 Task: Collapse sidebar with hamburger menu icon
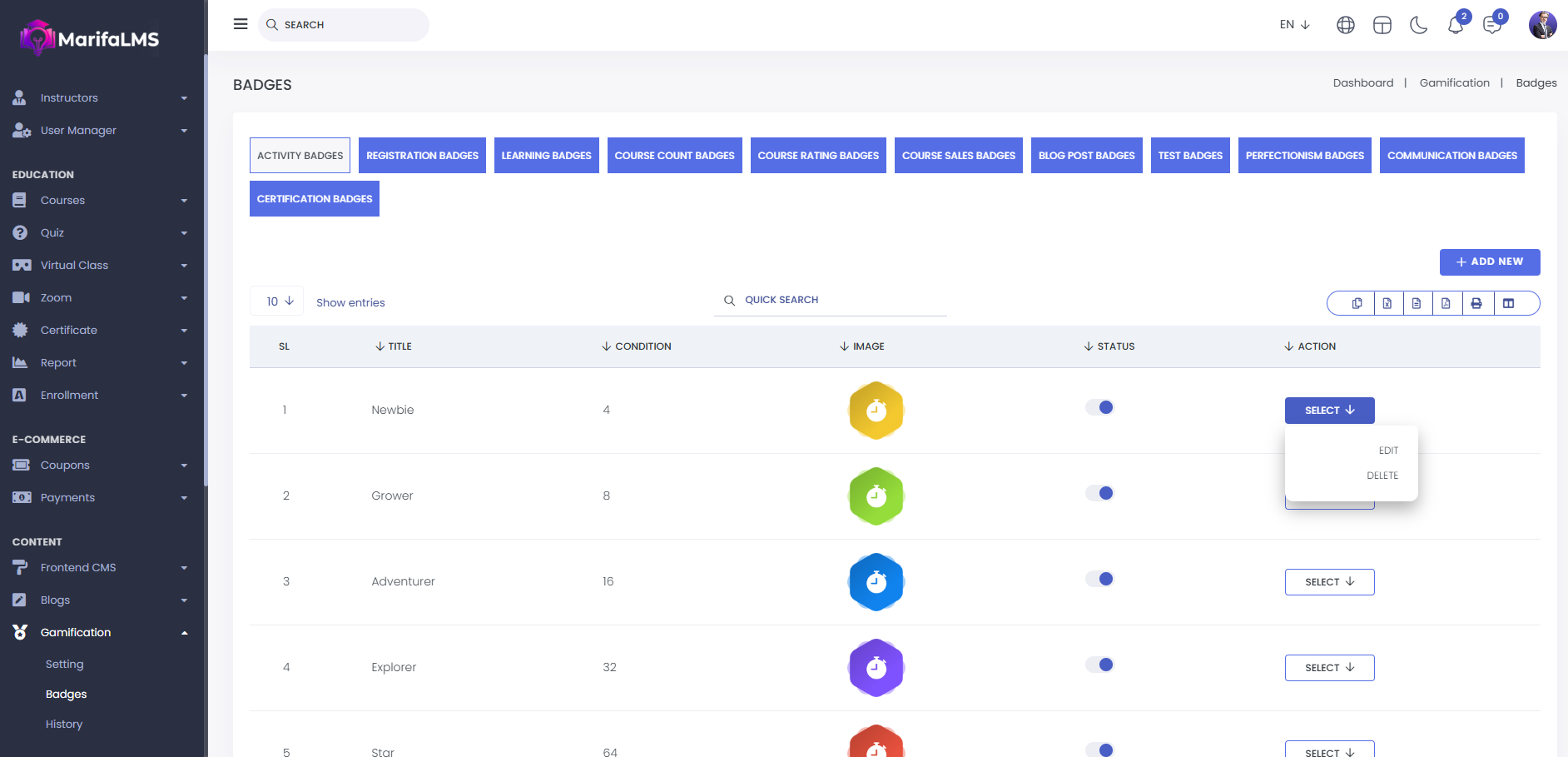(241, 24)
